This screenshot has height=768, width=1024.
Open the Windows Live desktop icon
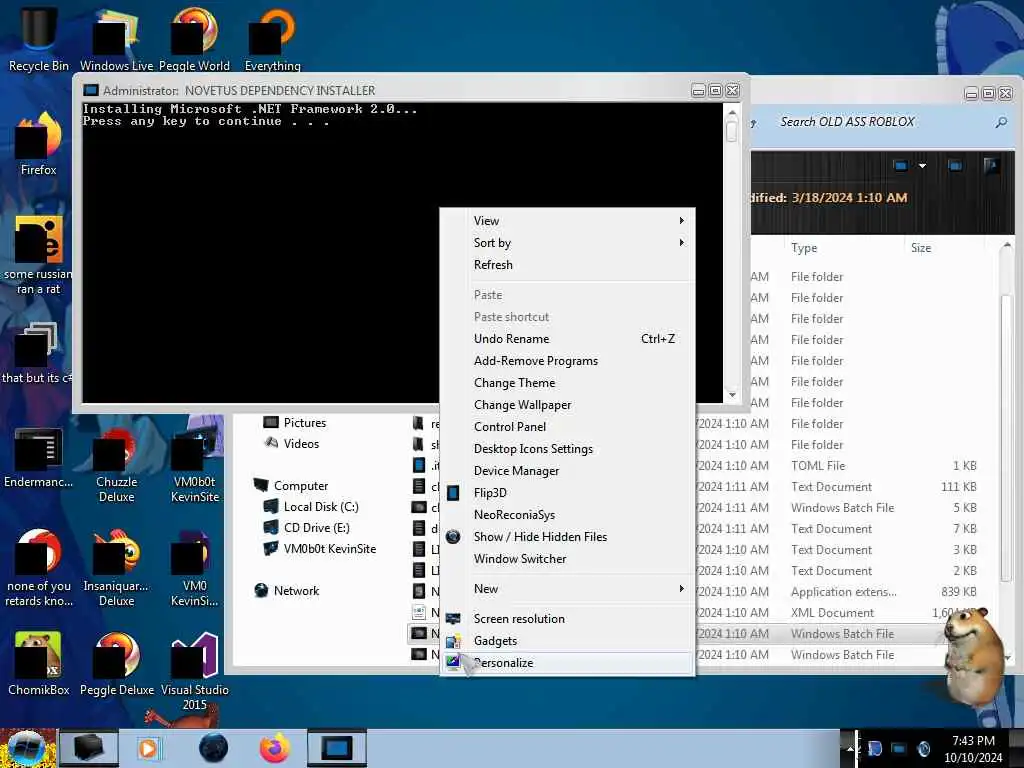click(x=116, y=37)
